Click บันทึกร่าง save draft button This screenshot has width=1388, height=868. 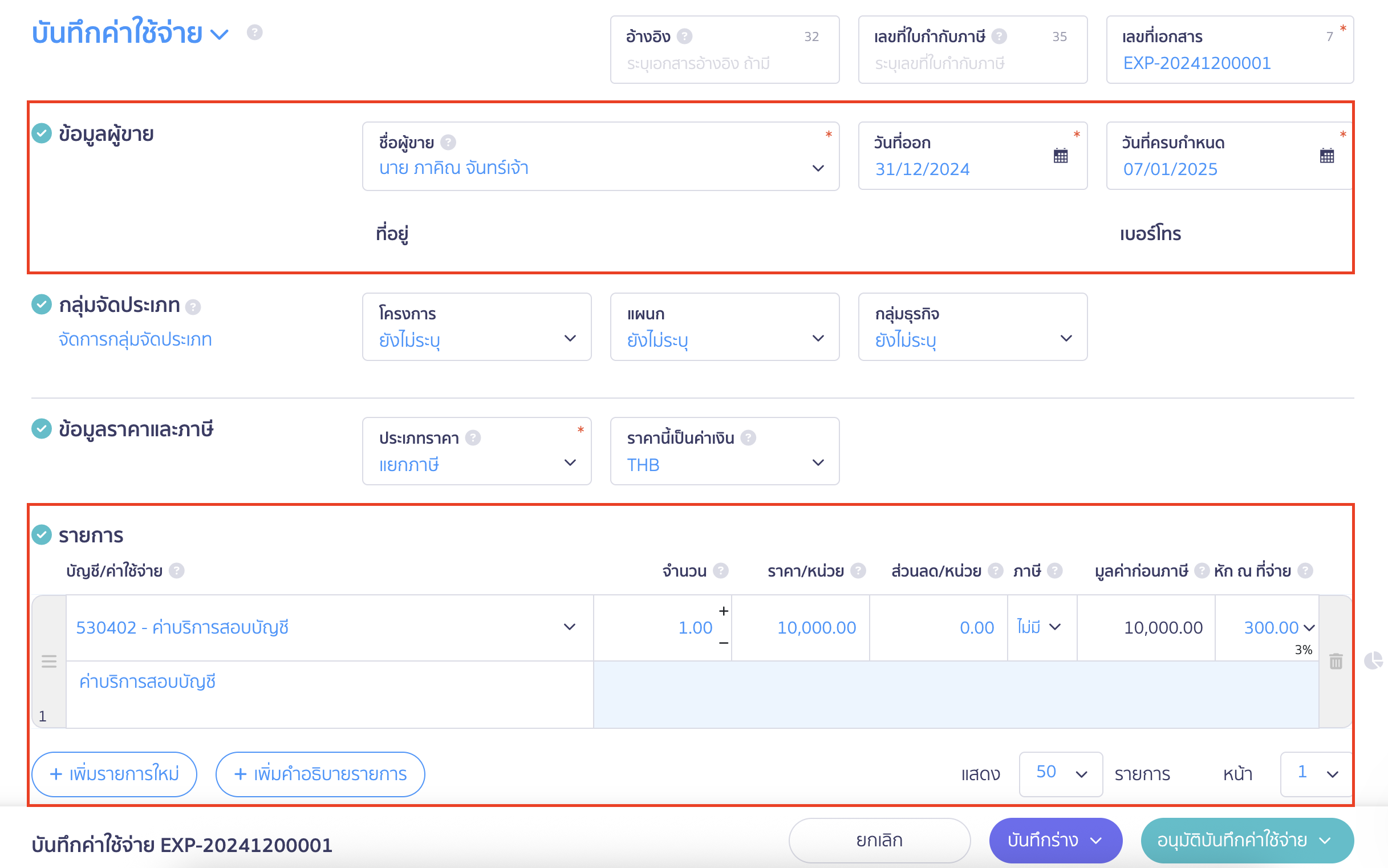click(1056, 840)
